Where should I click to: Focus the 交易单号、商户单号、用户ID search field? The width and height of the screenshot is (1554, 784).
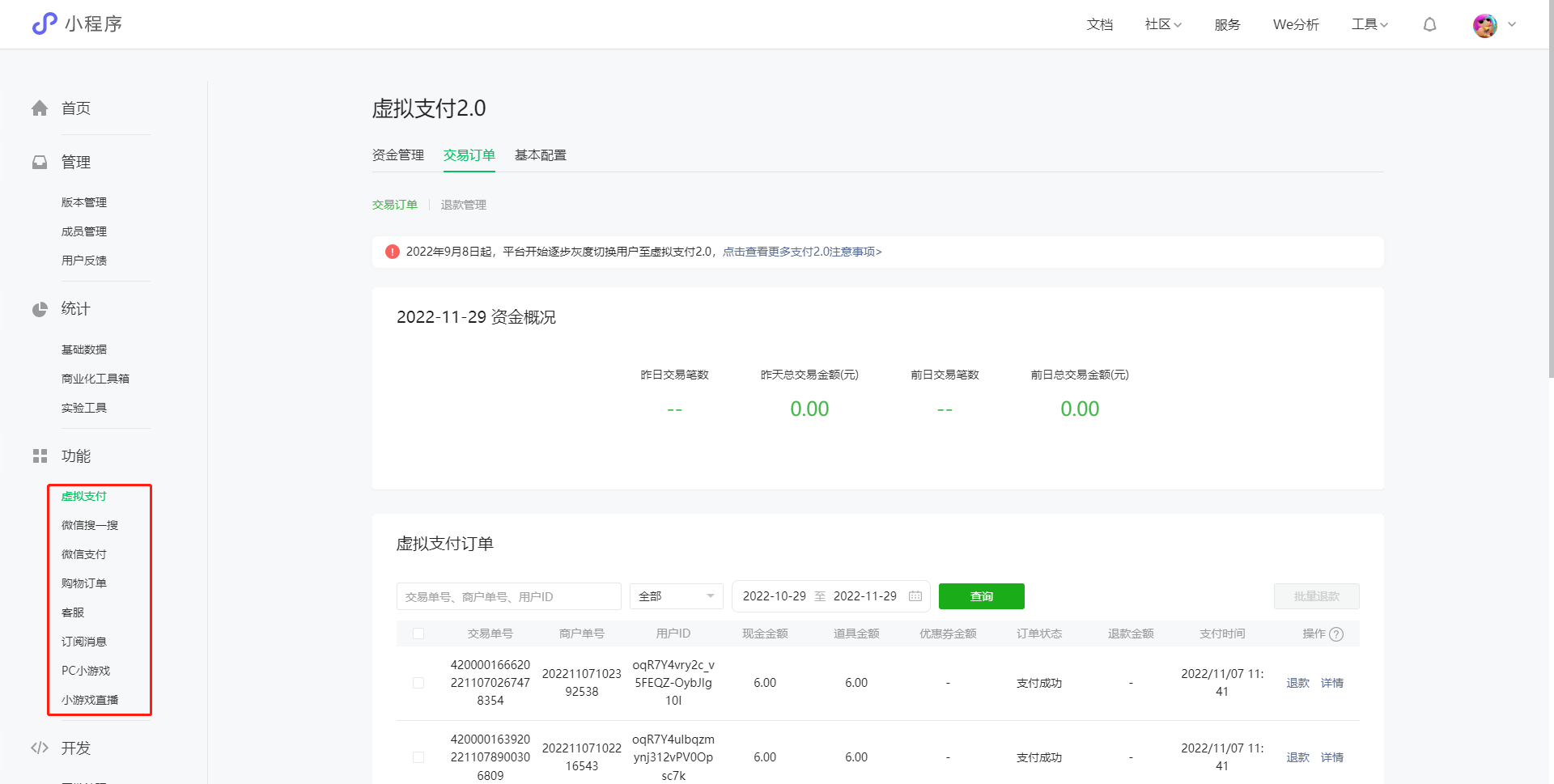[x=509, y=596]
